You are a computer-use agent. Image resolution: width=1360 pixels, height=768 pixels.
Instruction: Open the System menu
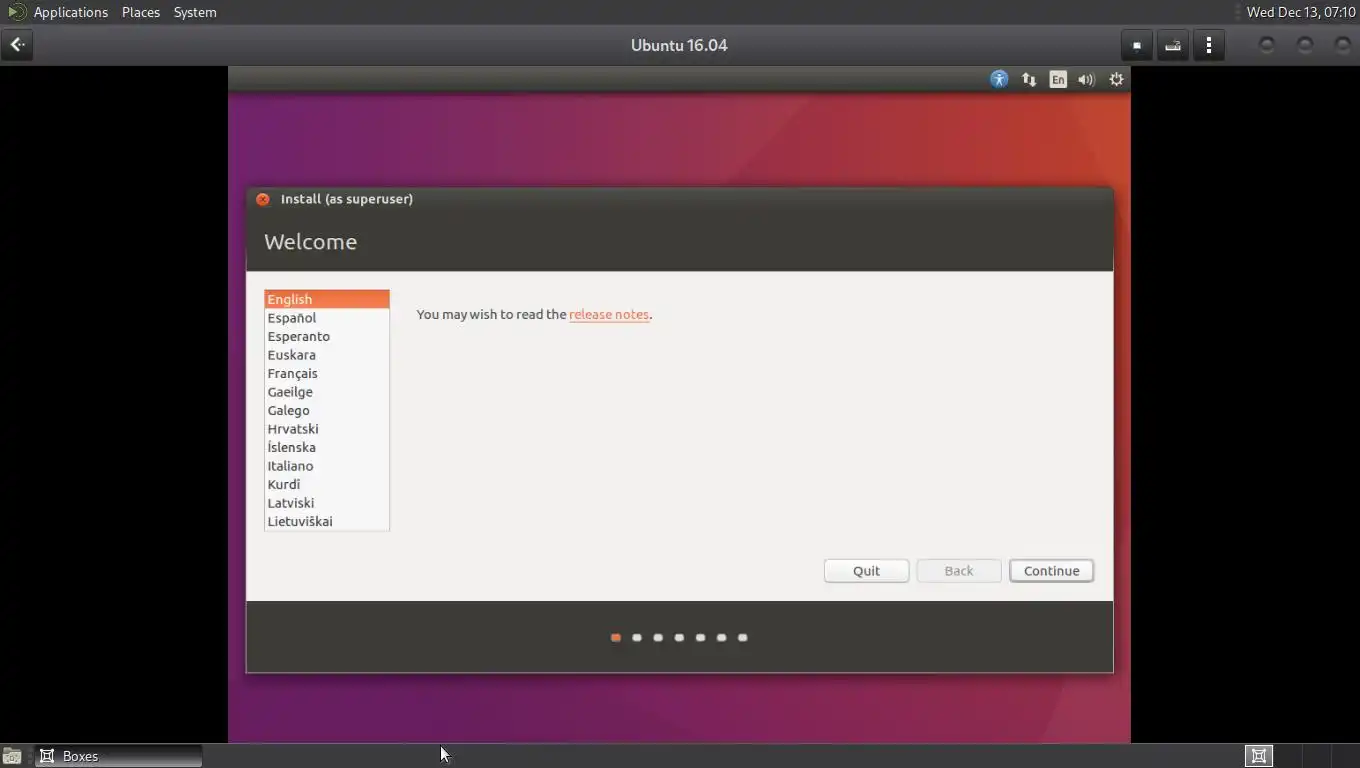point(195,12)
